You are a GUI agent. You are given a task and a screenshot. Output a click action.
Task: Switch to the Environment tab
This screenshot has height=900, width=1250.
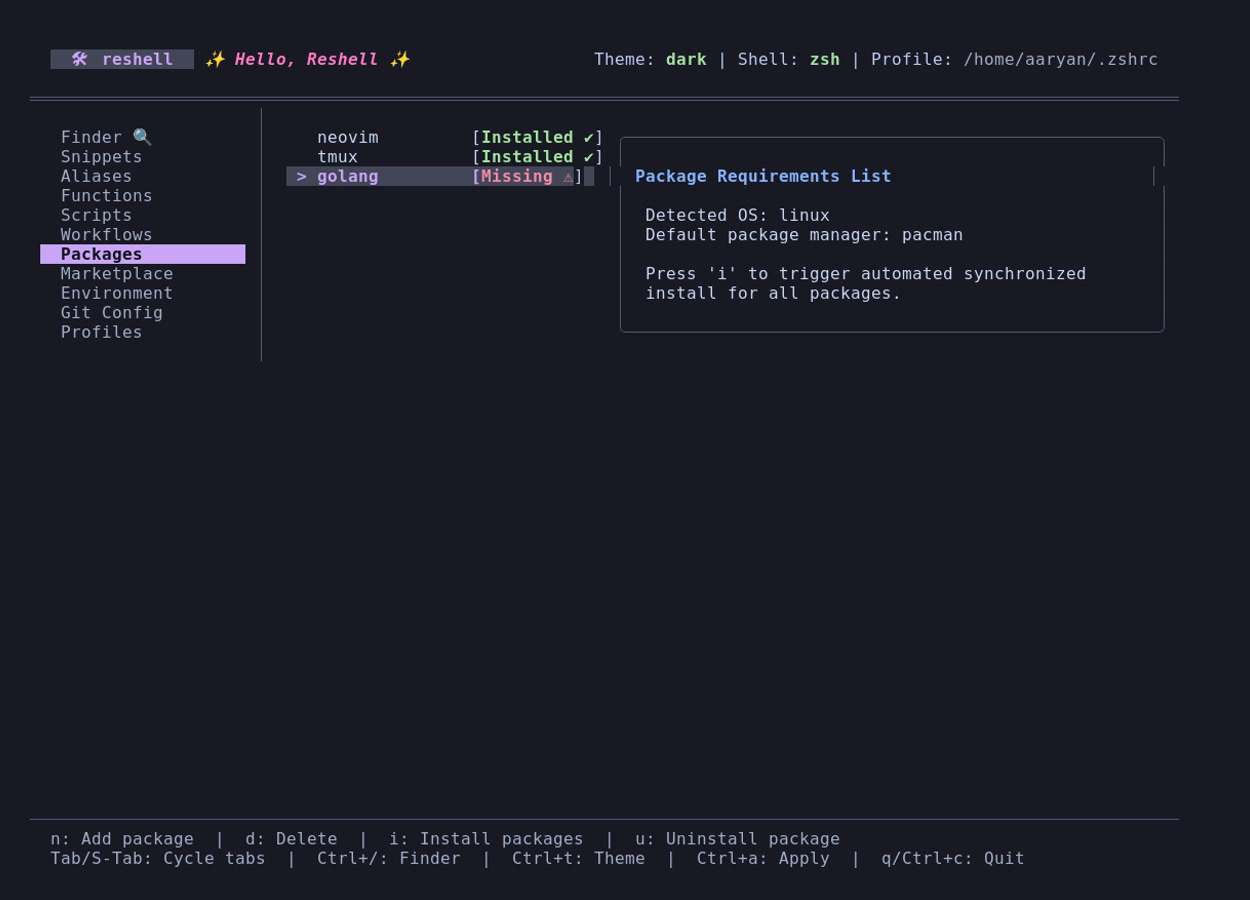point(117,293)
